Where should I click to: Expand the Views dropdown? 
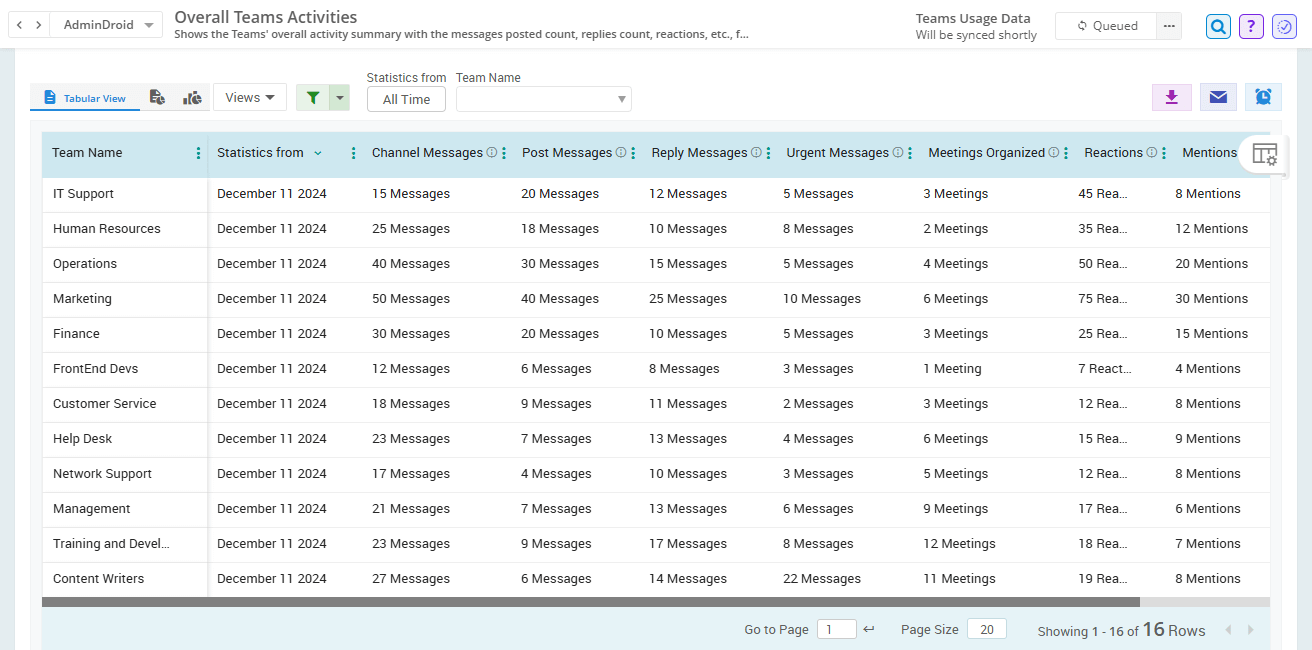249,96
